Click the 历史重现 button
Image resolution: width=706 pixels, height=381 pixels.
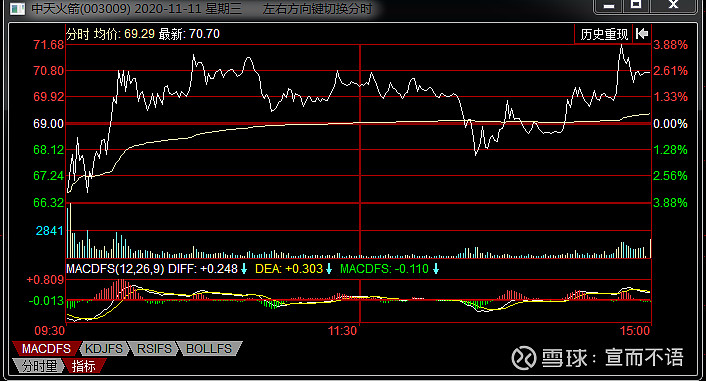603,34
